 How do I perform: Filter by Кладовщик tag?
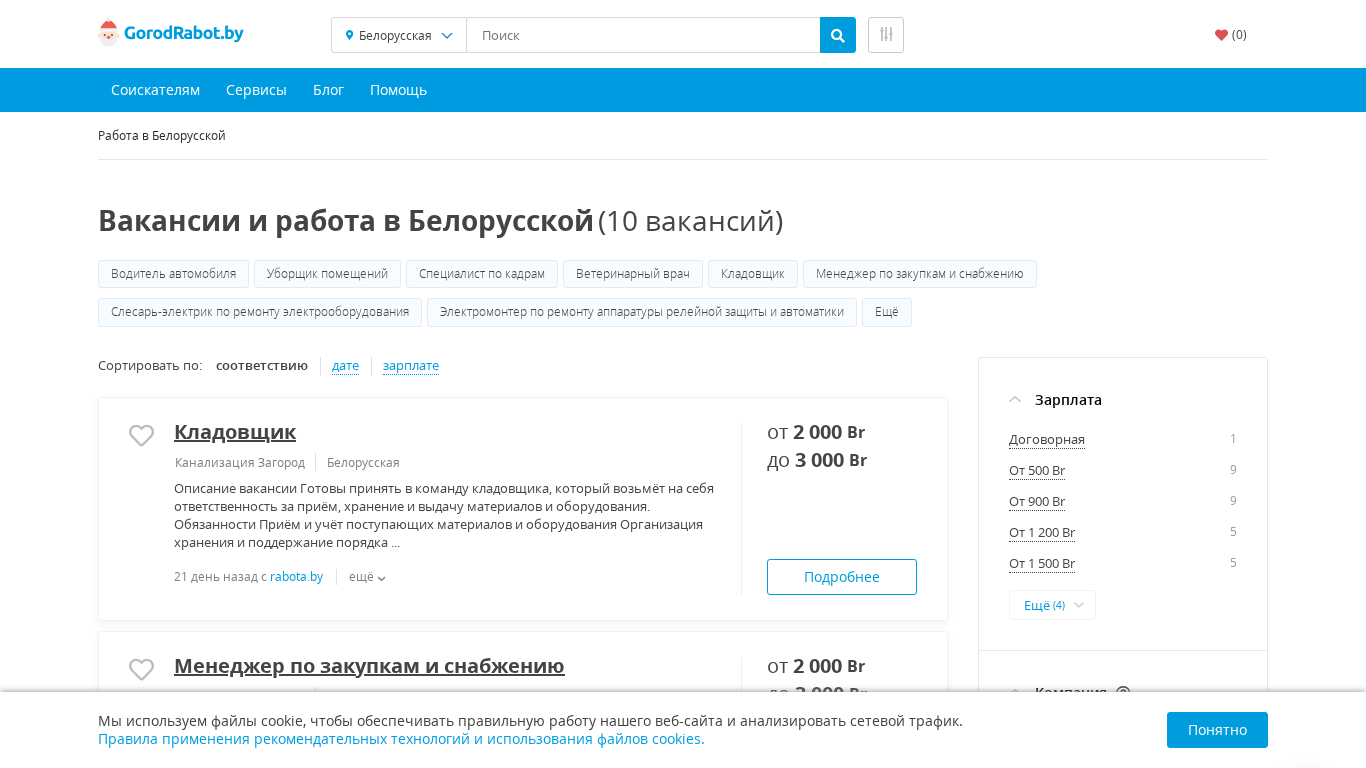click(753, 274)
